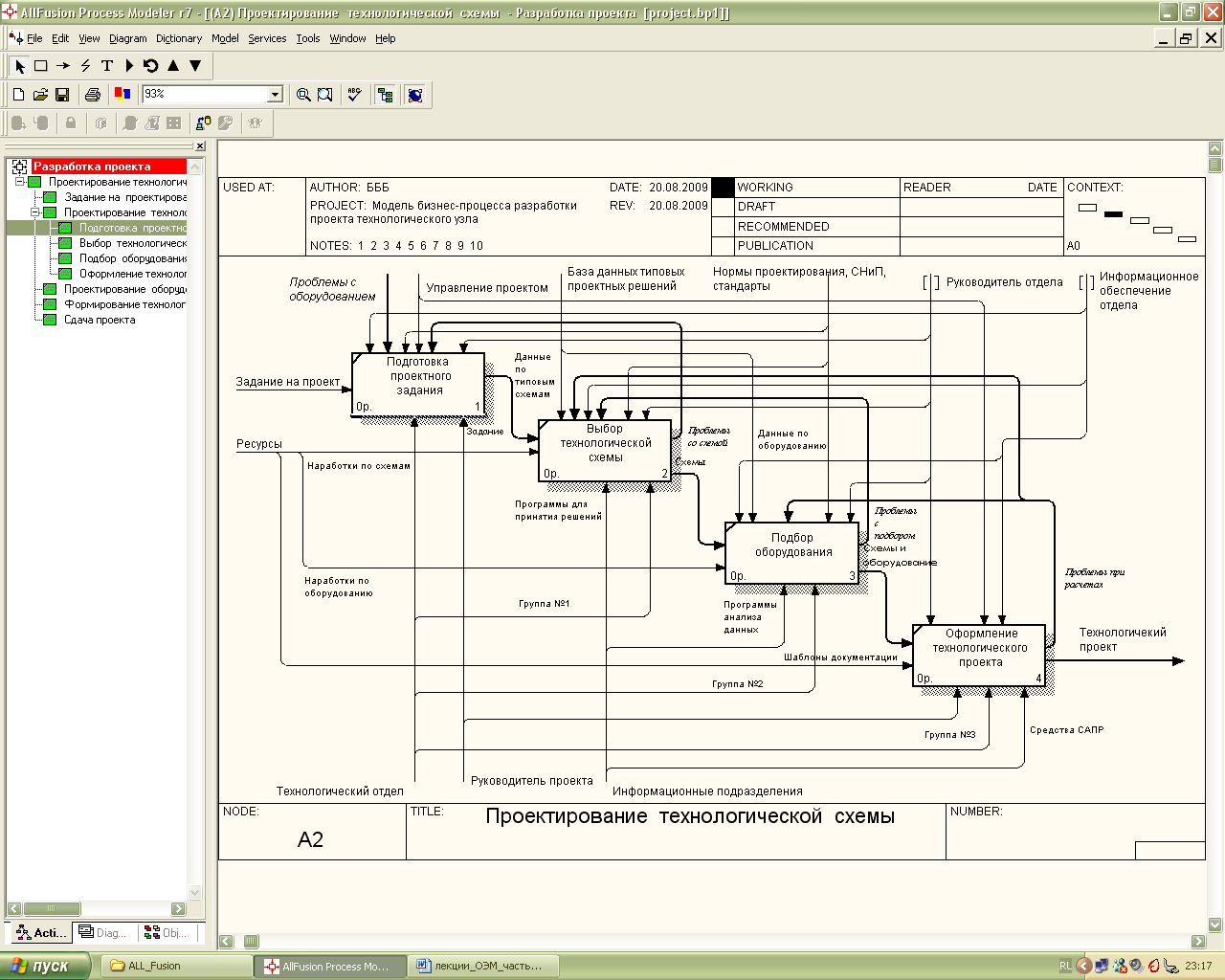Collapse the top-level Проектирование технологич node

point(19,182)
